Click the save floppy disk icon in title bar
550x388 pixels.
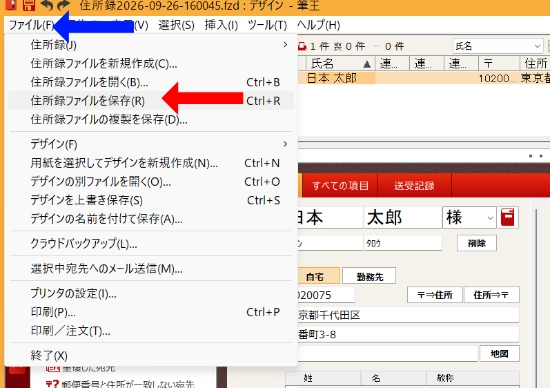pyautogui.click(x=29, y=5)
